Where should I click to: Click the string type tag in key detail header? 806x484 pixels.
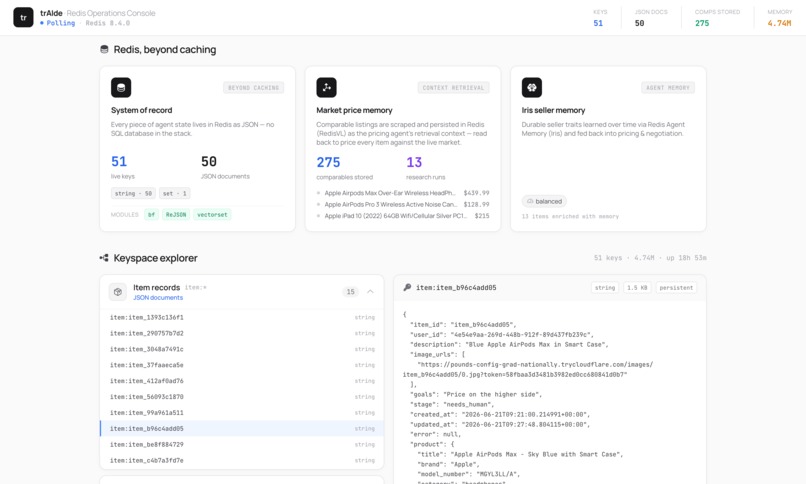[x=605, y=288]
